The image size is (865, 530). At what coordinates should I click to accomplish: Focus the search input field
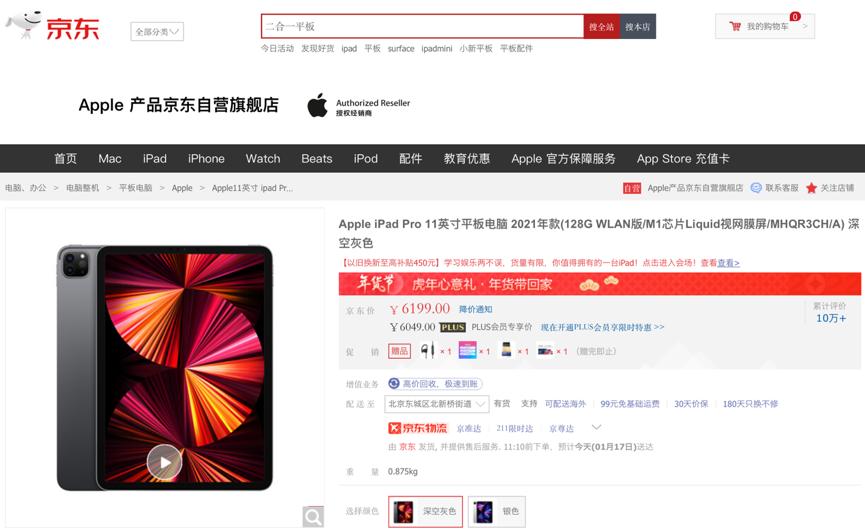[422, 26]
